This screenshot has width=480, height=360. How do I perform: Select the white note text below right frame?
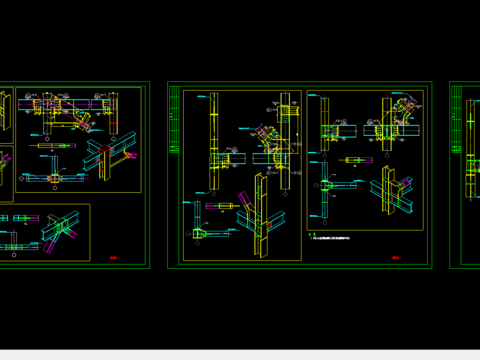[329, 238]
